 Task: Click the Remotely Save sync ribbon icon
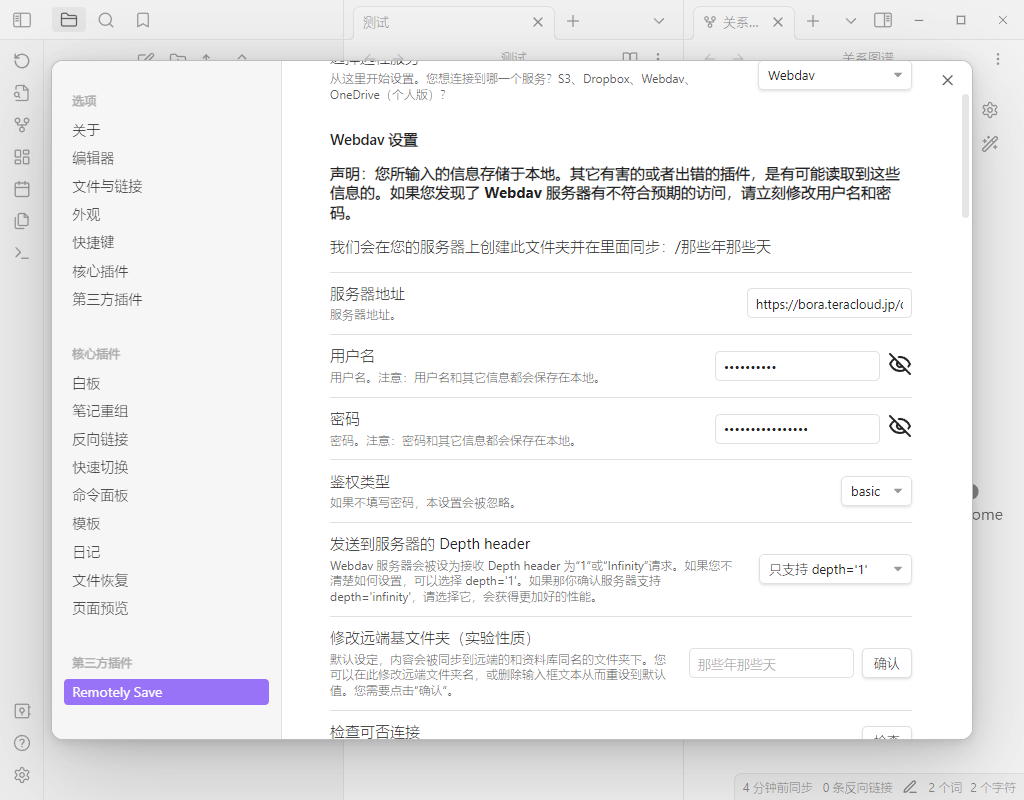coord(22,61)
